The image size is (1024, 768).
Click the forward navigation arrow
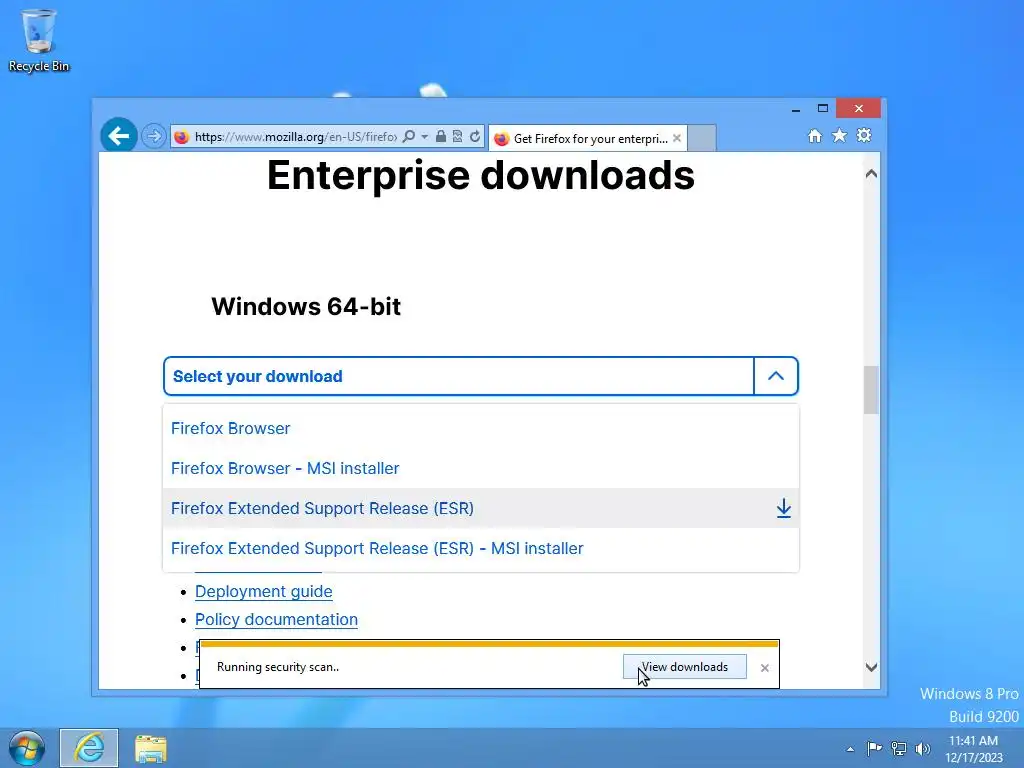click(153, 136)
